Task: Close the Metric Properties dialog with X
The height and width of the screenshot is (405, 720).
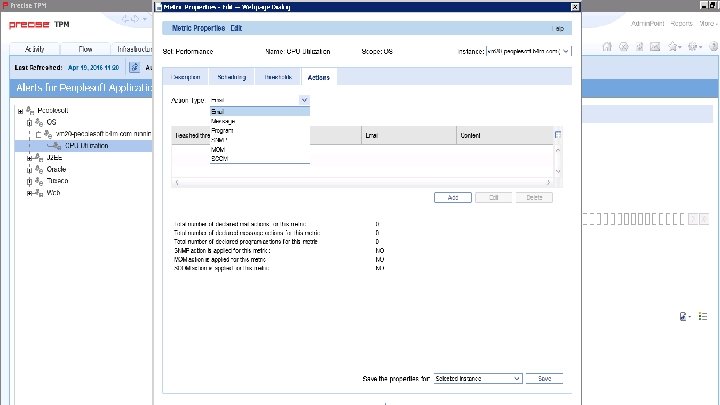Action: pyautogui.click(x=575, y=7)
